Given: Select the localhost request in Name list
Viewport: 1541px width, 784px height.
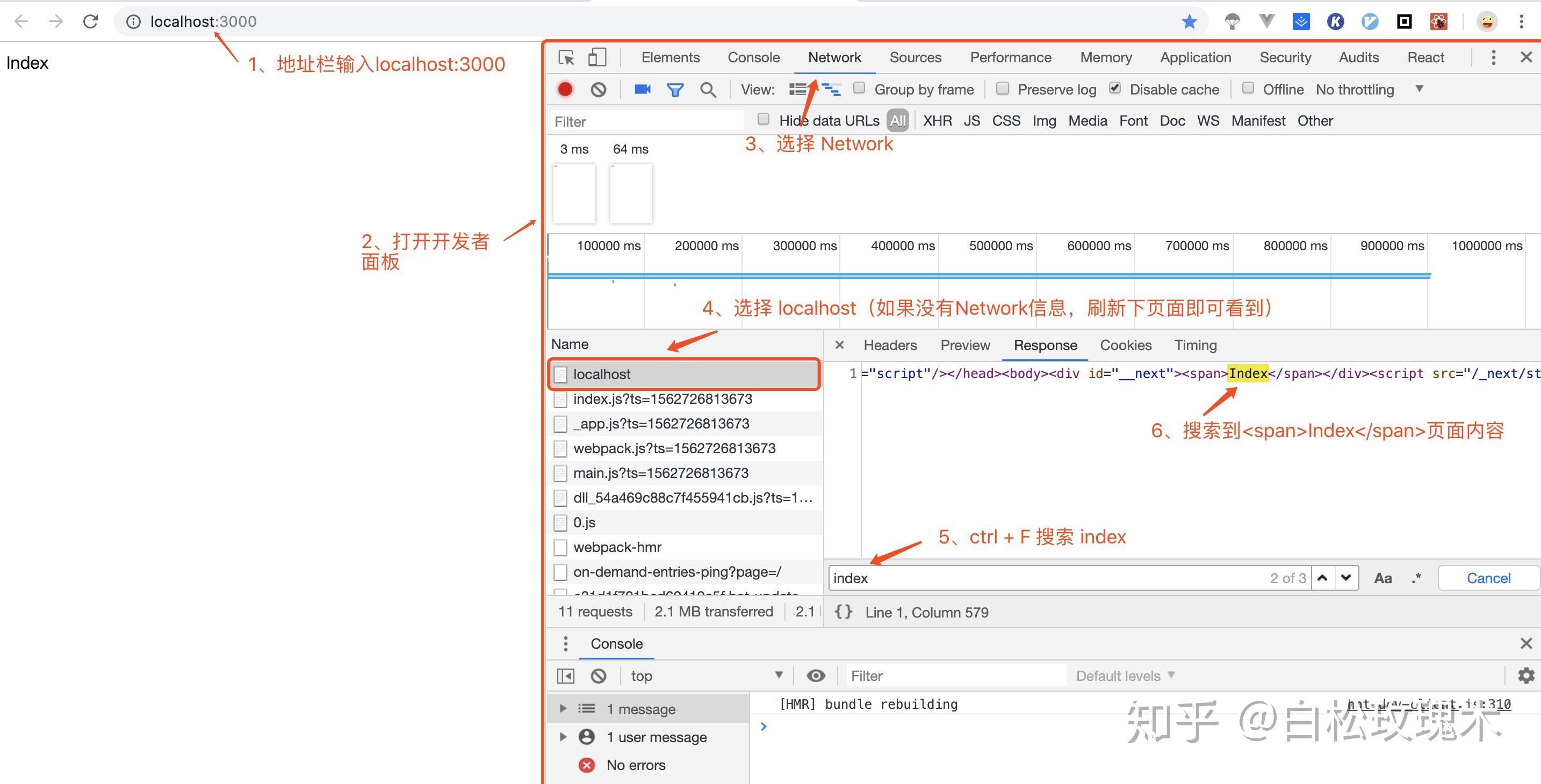Looking at the screenshot, I should click(x=602, y=374).
